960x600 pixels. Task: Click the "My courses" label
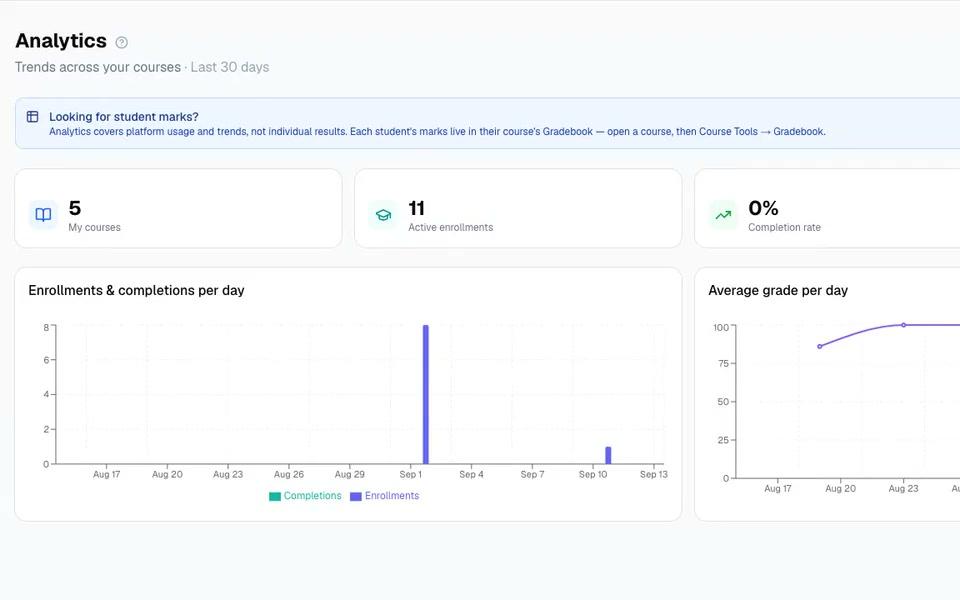[x=94, y=227]
